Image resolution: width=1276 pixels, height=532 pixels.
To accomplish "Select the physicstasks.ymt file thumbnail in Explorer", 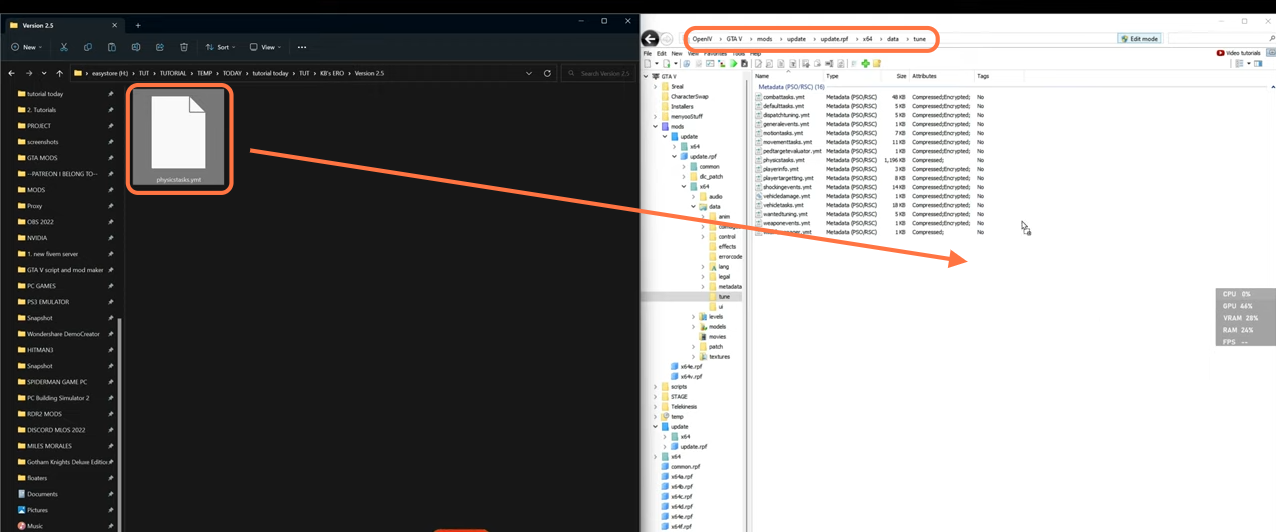I will [x=179, y=138].
